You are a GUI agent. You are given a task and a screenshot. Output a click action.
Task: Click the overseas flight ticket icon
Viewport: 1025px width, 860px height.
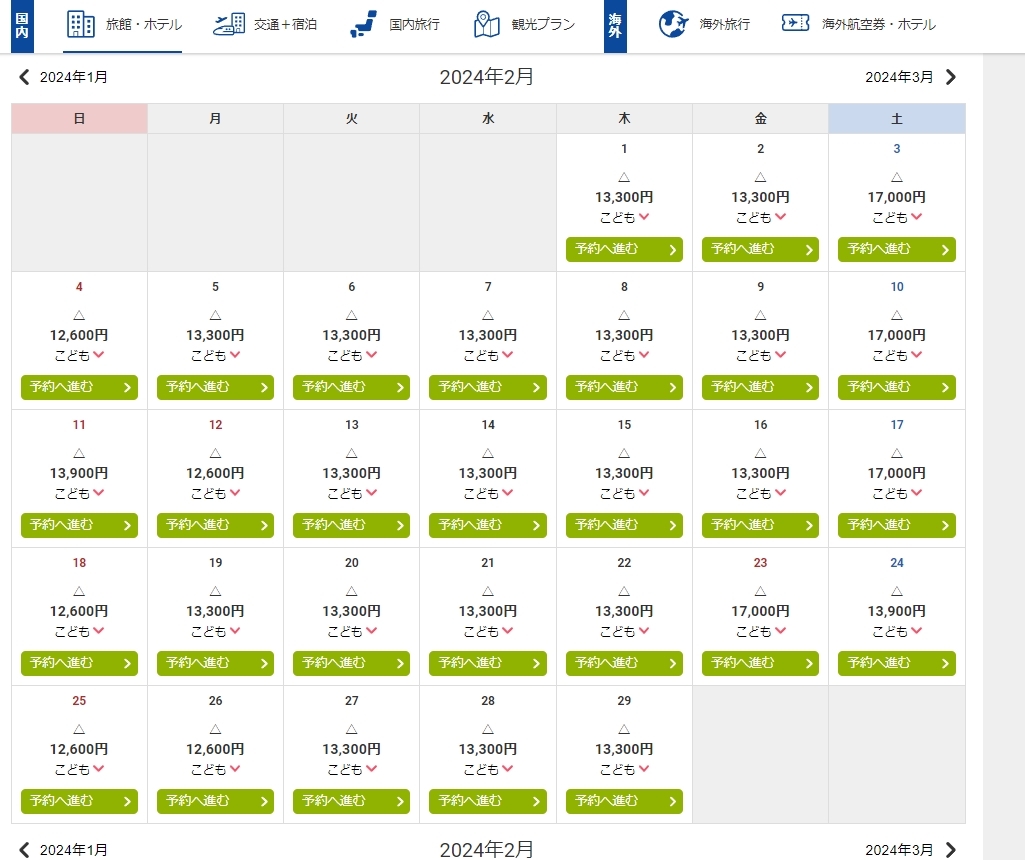point(795,24)
